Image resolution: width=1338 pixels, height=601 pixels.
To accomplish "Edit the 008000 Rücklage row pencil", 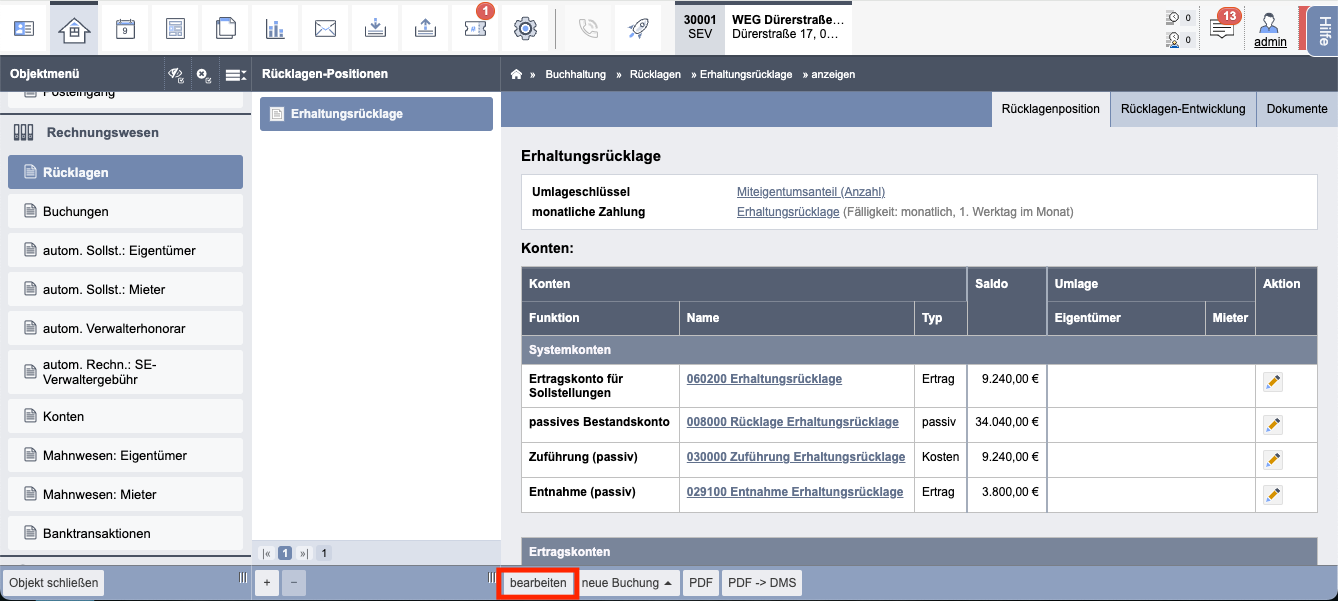I will [1272, 425].
